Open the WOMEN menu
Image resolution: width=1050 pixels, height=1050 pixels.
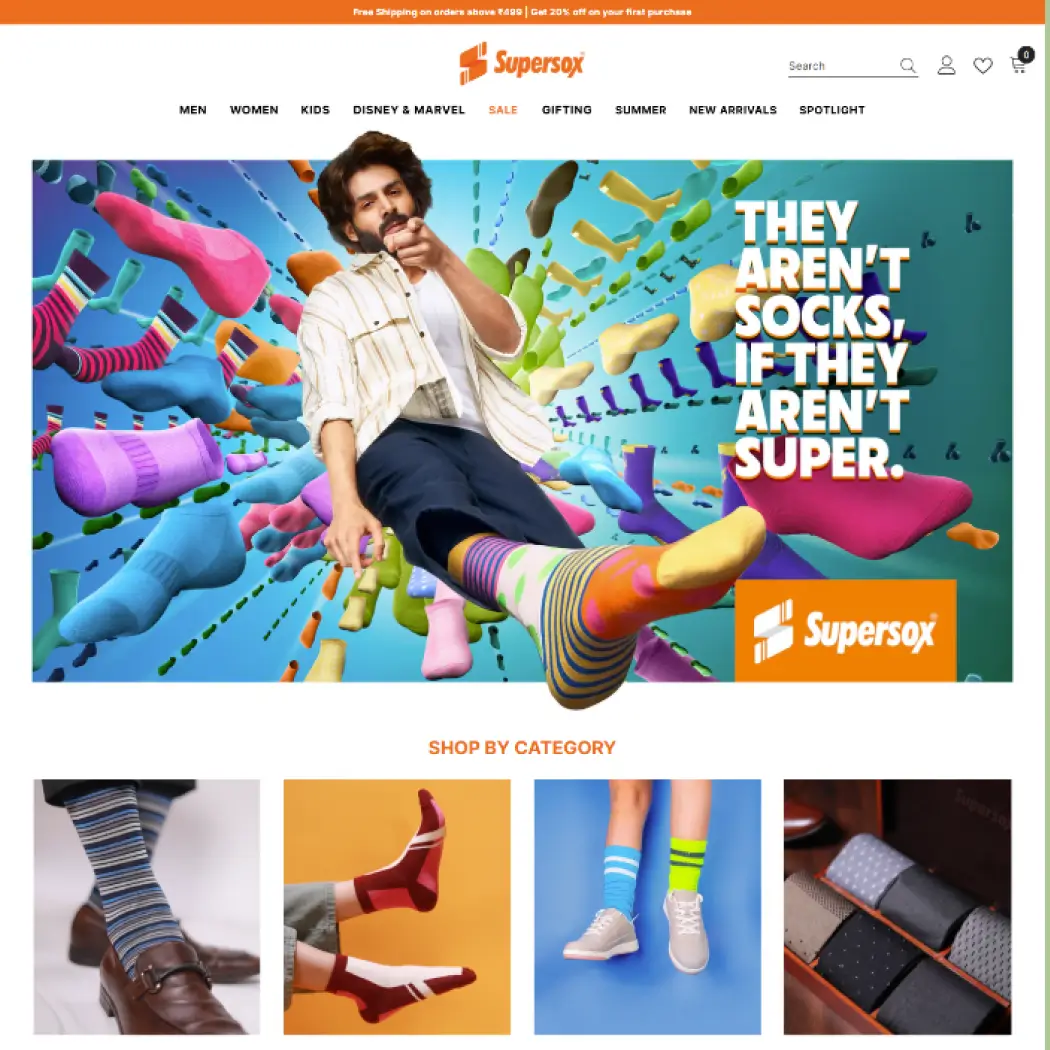pos(254,110)
